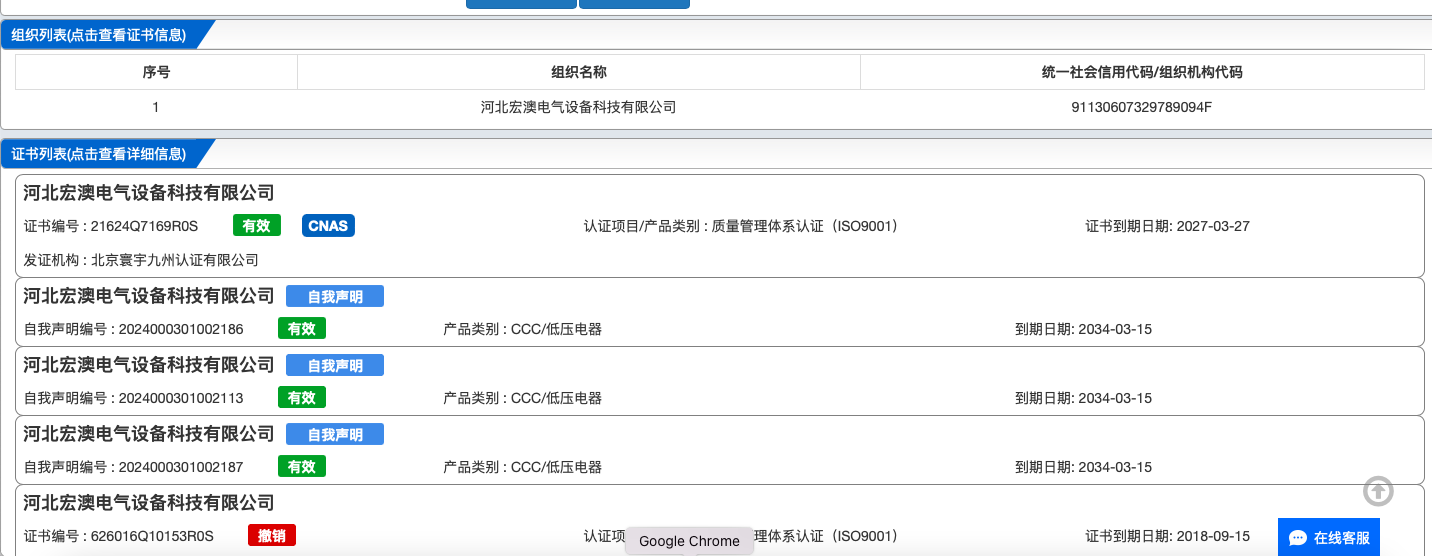Click 有效 badge beside certificate 21624Q7169R0S

coord(257,226)
